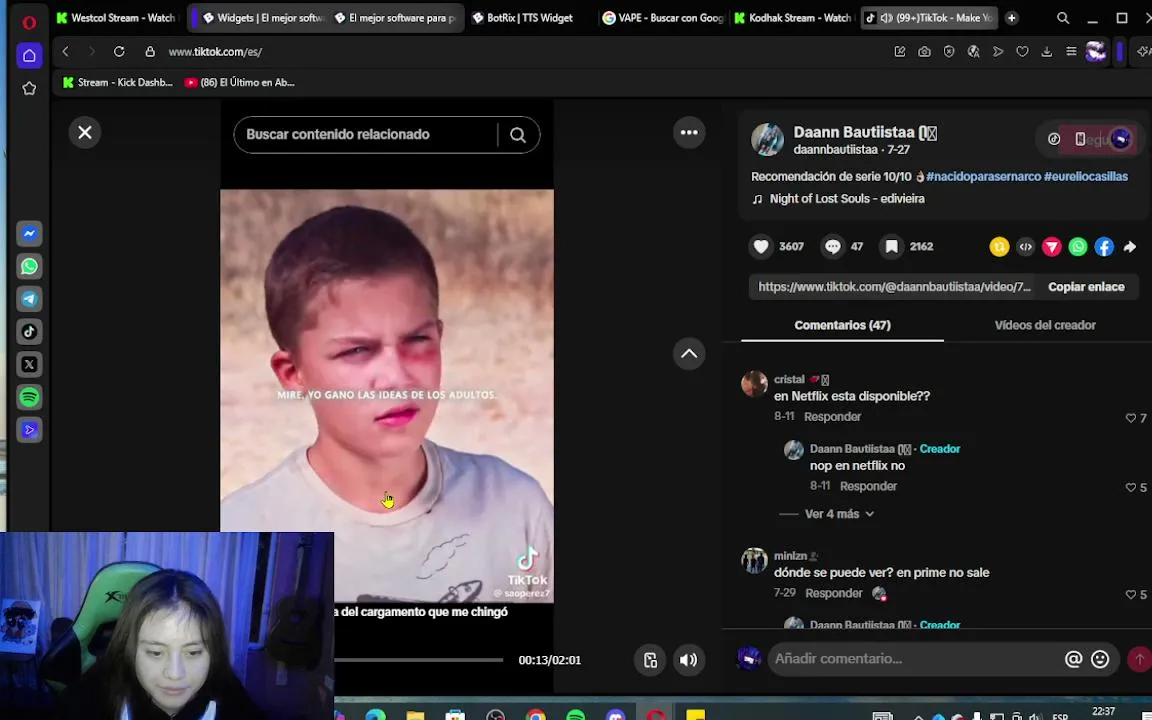Toggle the picture-in-picture icon beside volume
Screen dimensions: 1152x720
(x=650, y=660)
